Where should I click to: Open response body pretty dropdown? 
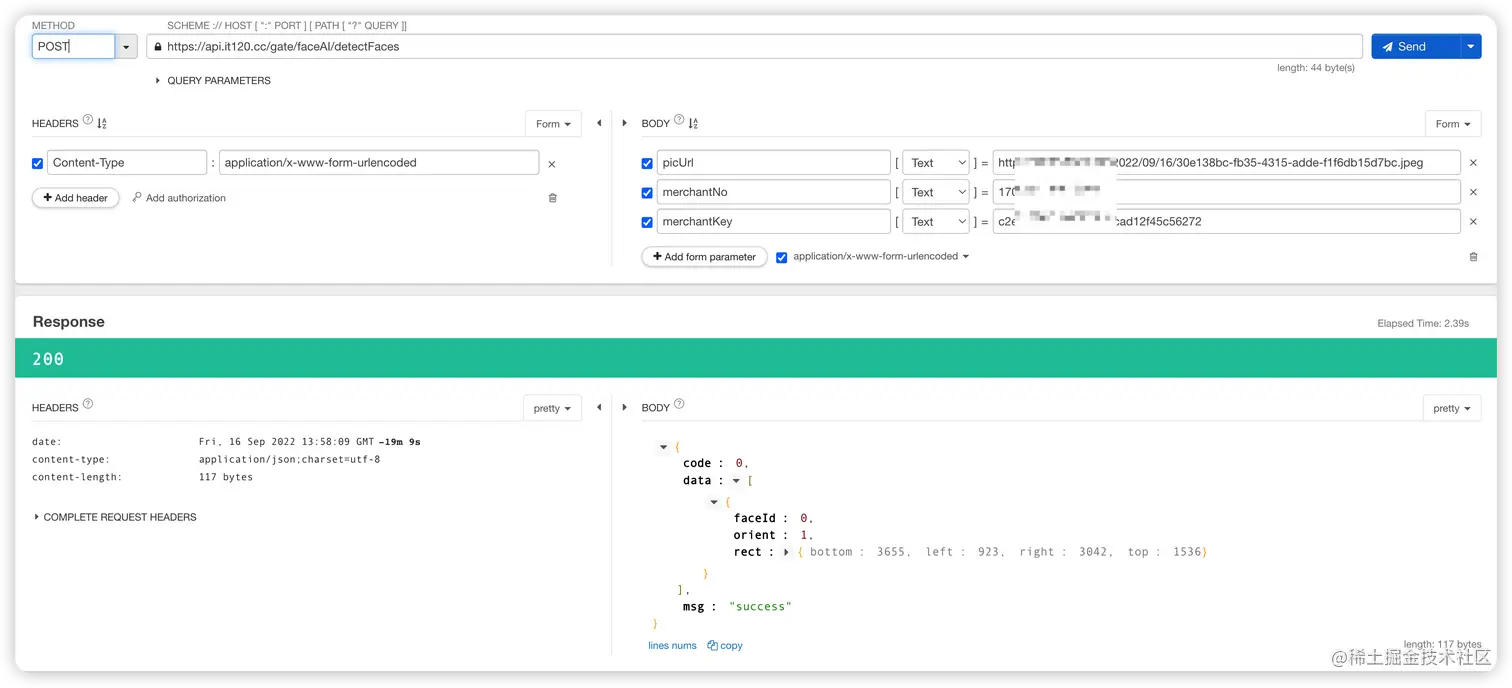point(1452,408)
